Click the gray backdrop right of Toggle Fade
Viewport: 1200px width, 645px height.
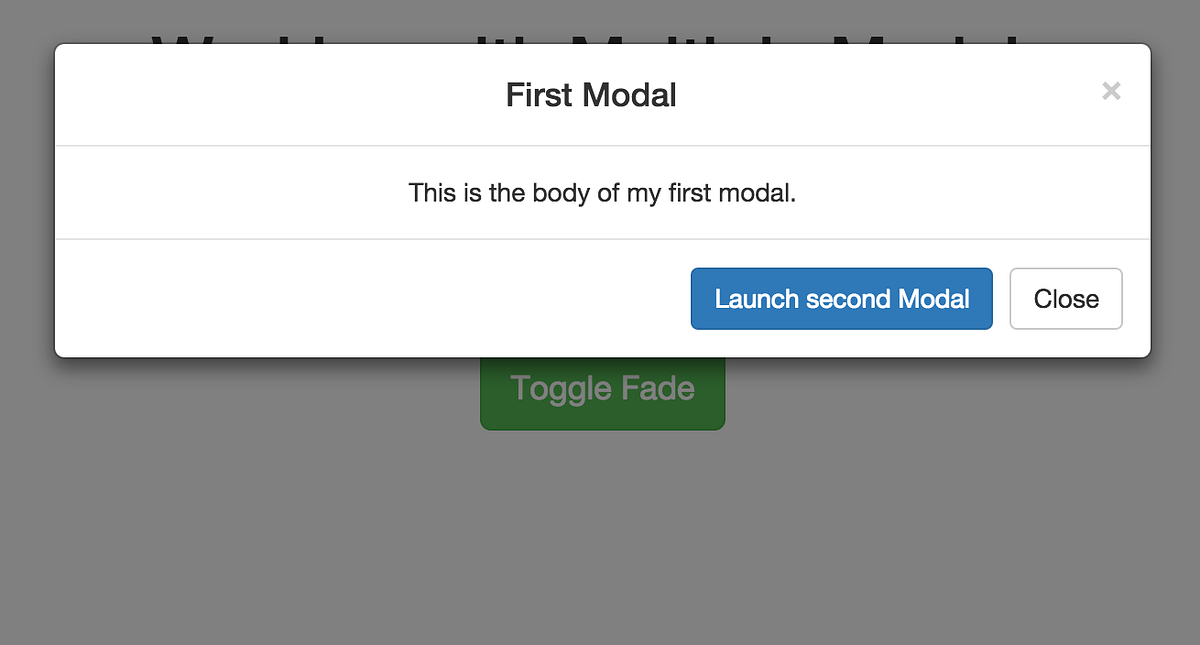962,395
